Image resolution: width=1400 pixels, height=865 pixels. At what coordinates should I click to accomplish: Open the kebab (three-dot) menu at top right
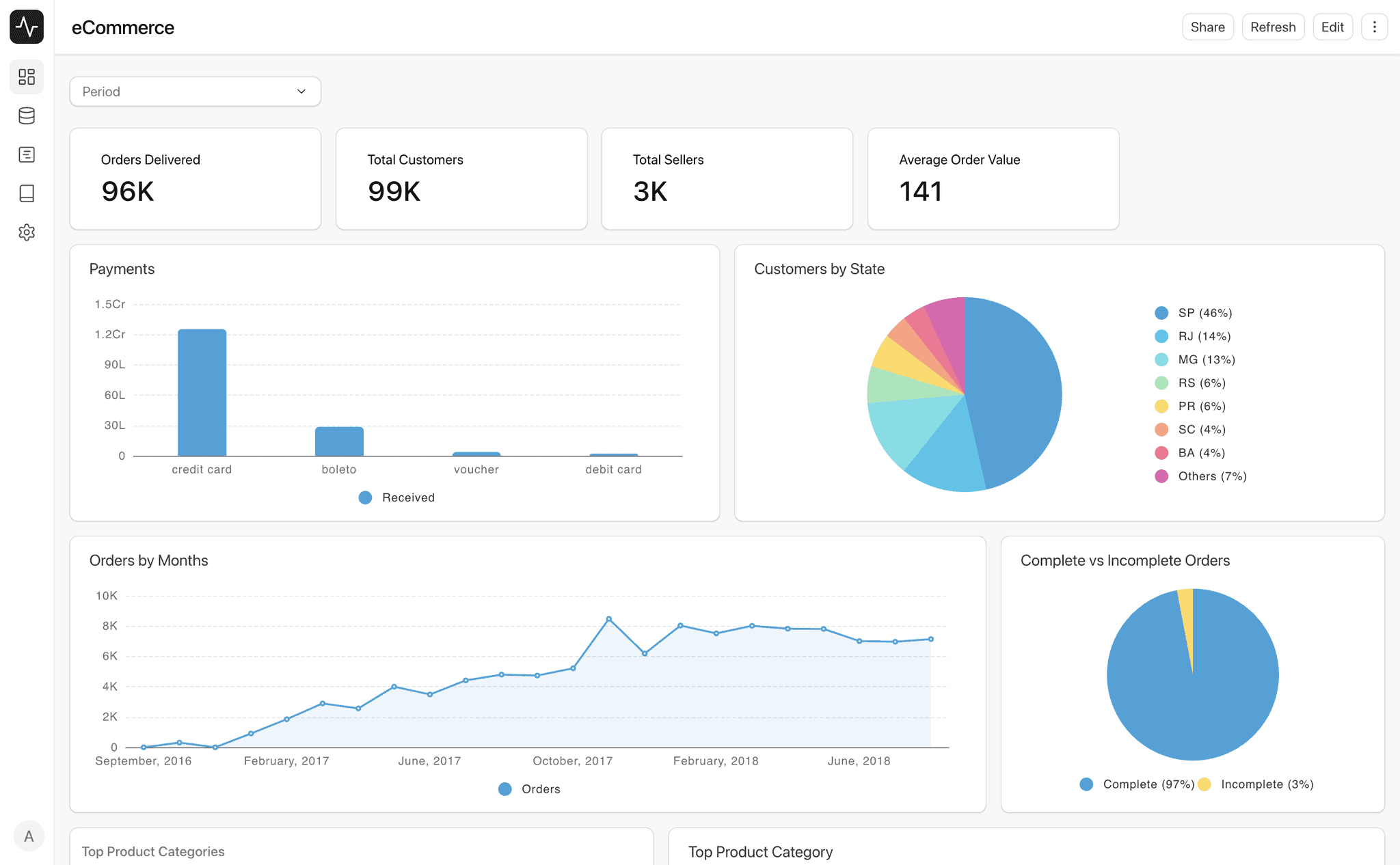click(1375, 27)
